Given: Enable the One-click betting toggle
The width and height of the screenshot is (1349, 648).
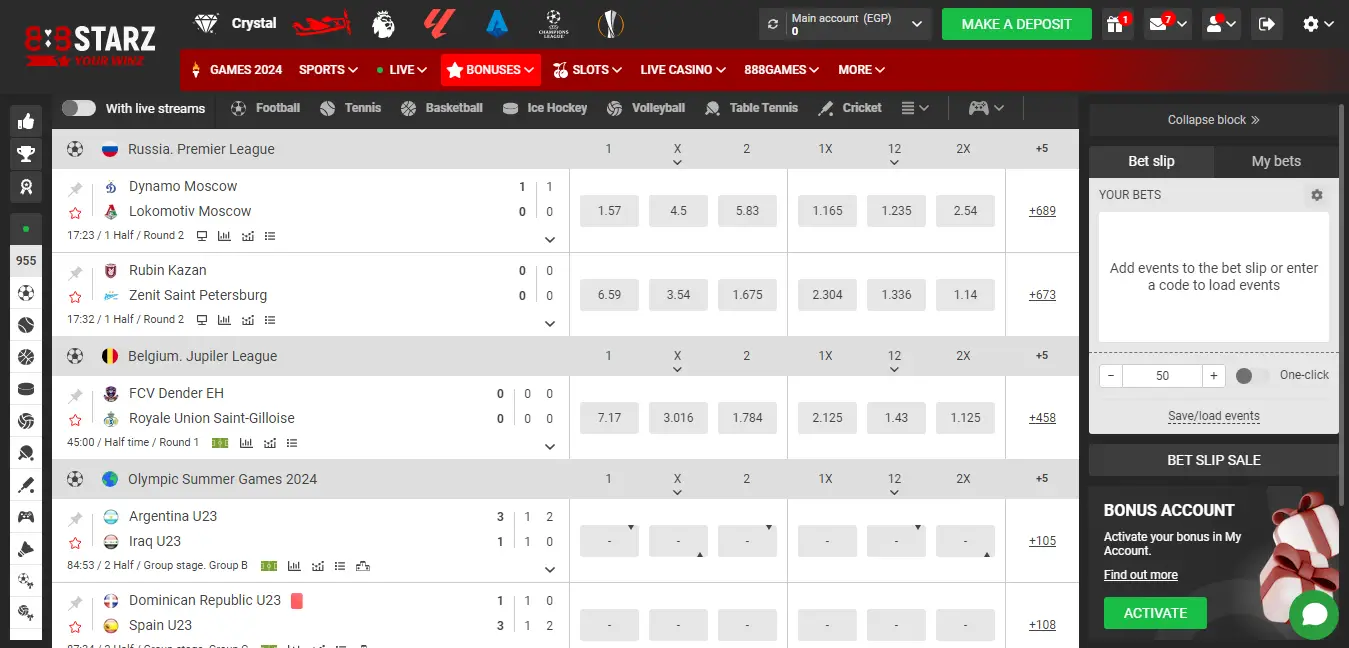Looking at the screenshot, I should click(1250, 376).
